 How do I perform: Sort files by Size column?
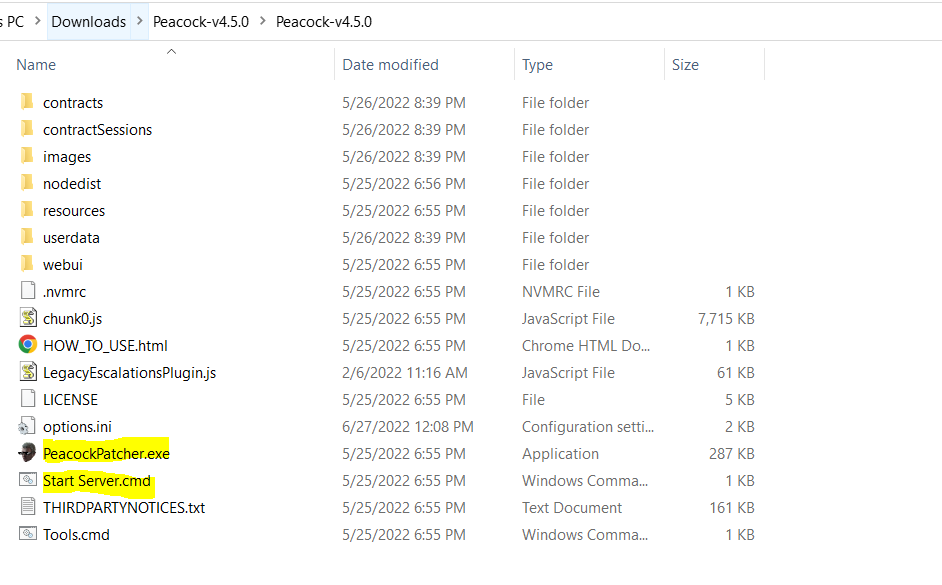click(685, 64)
